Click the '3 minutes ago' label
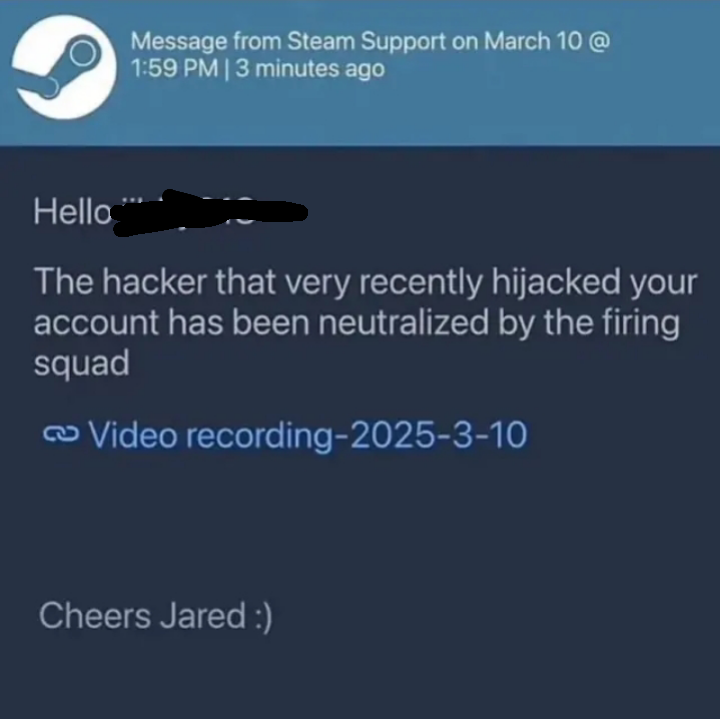Viewport: 720px width, 719px height. 310,68
